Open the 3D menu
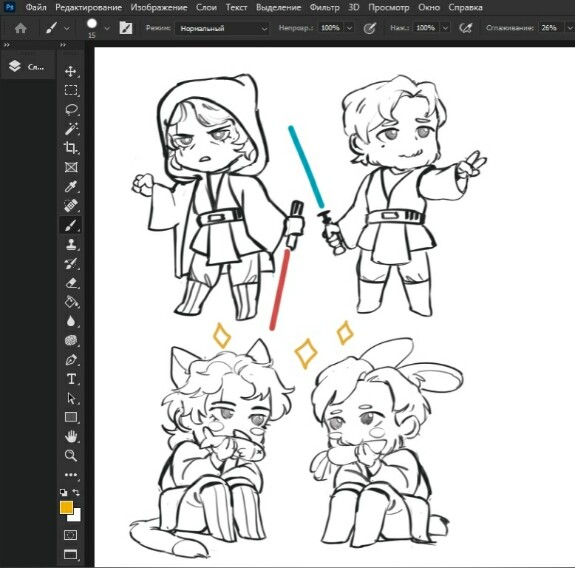The height and width of the screenshot is (568, 575). click(x=354, y=7)
